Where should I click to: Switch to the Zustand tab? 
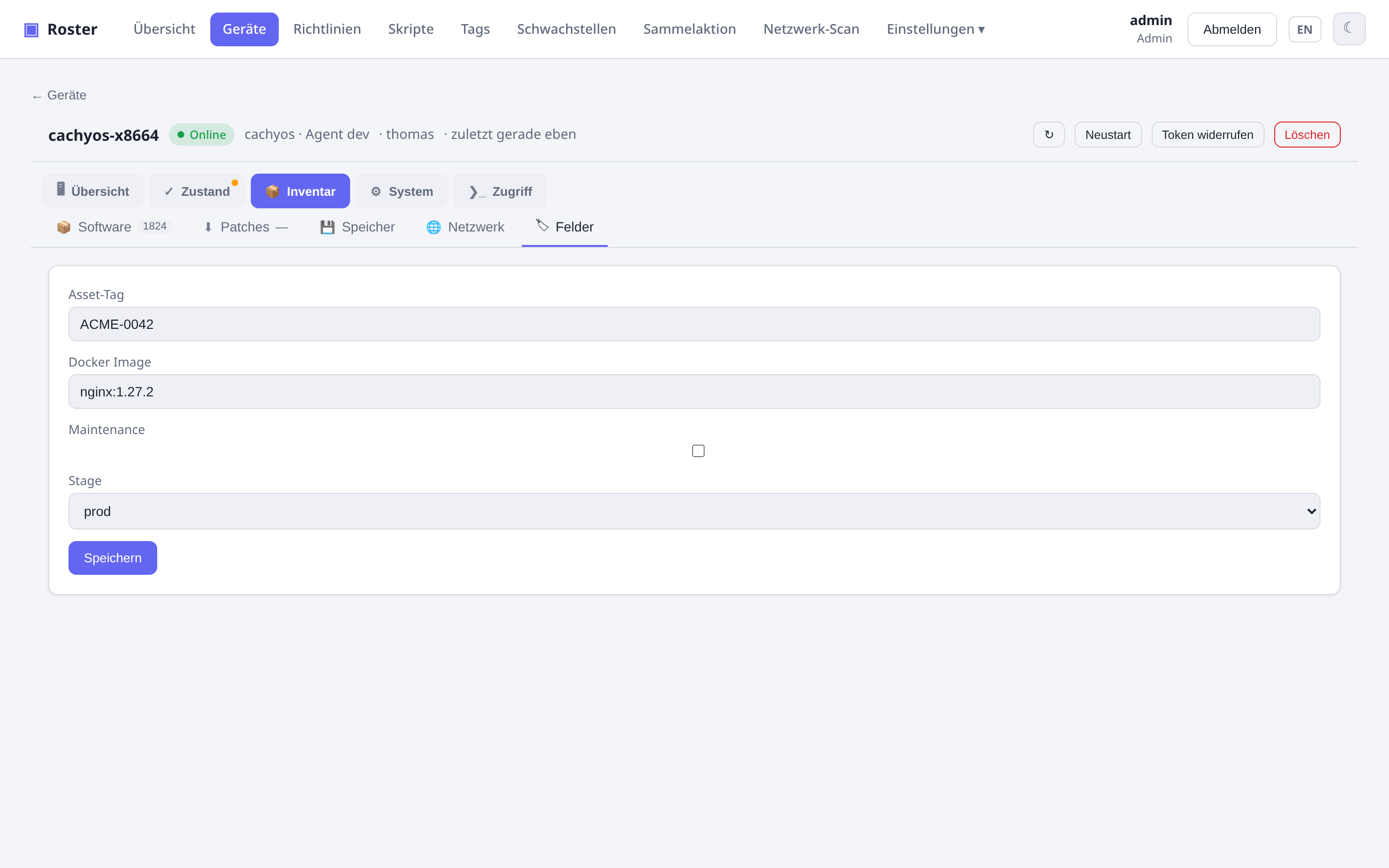tap(197, 191)
